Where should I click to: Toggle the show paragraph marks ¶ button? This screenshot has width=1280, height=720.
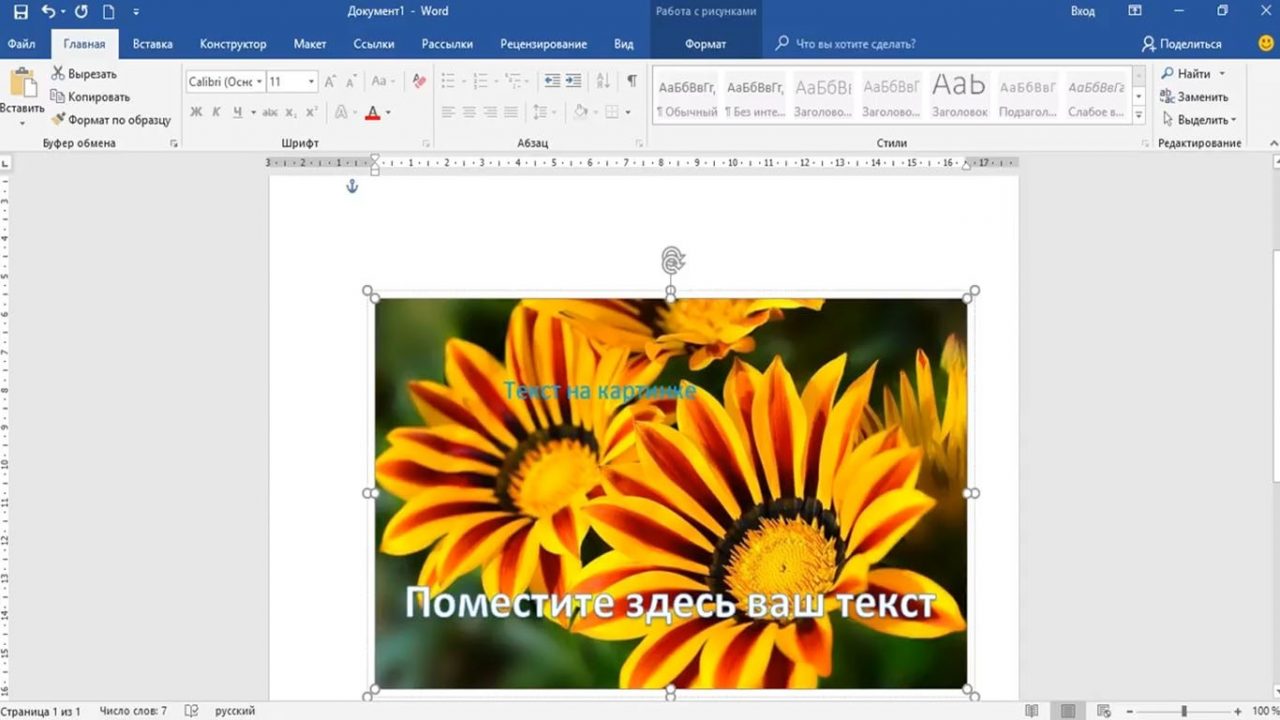click(631, 81)
